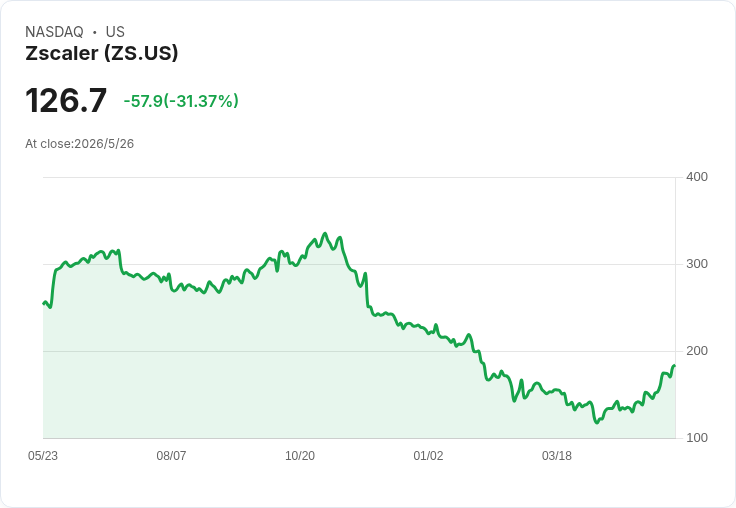The image size is (736, 508).
Task: Click the 200 price axis label
Action: coord(697,351)
